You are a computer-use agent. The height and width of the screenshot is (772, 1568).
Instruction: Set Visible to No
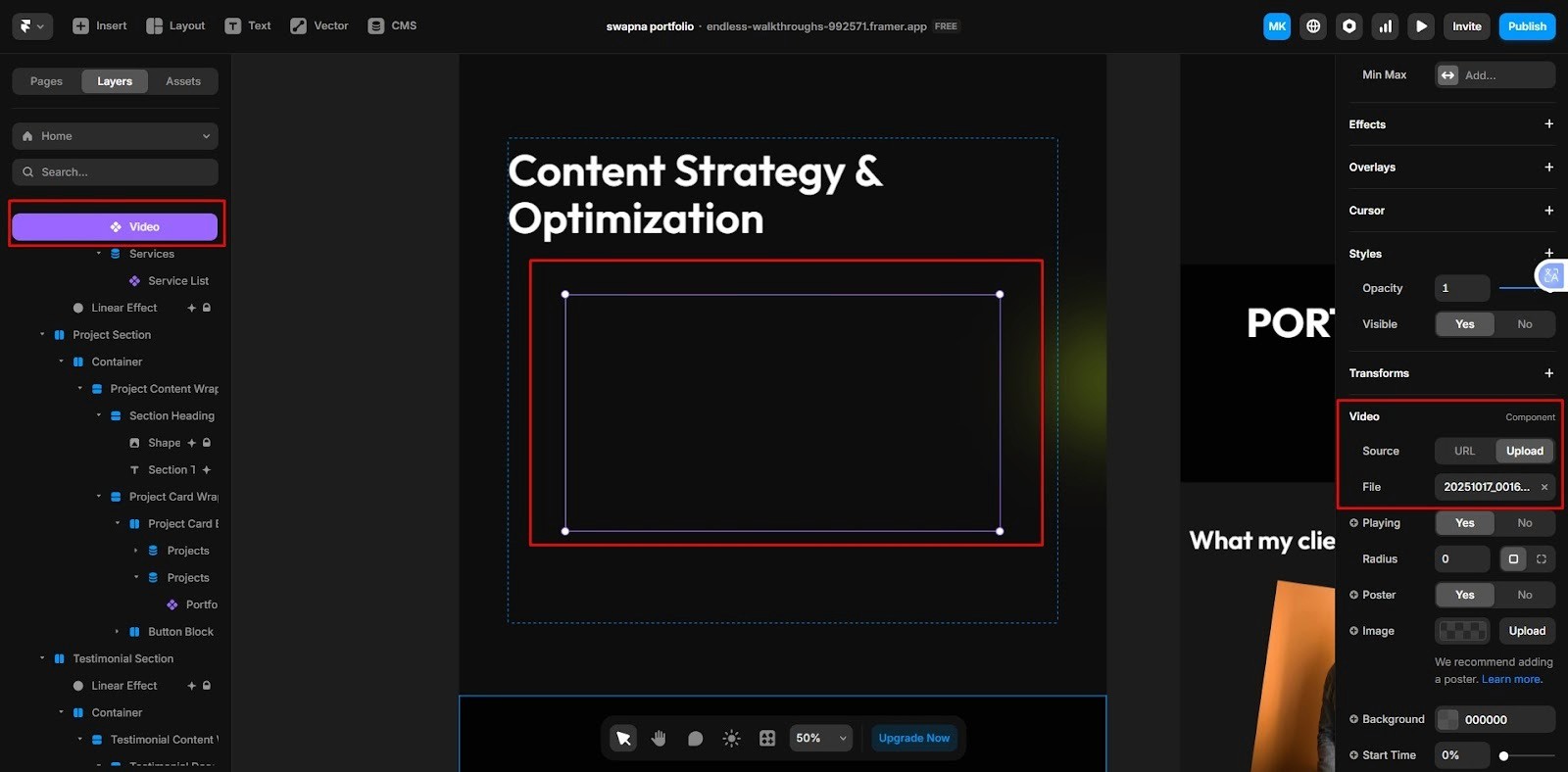(1525, 324)
